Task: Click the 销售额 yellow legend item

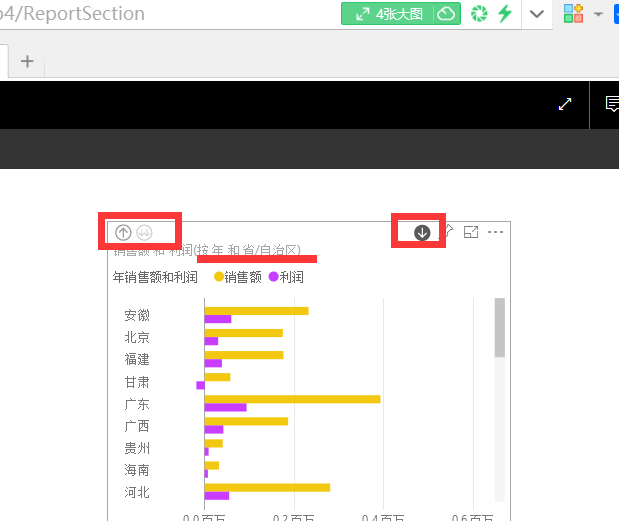Action: coord(238,277)
